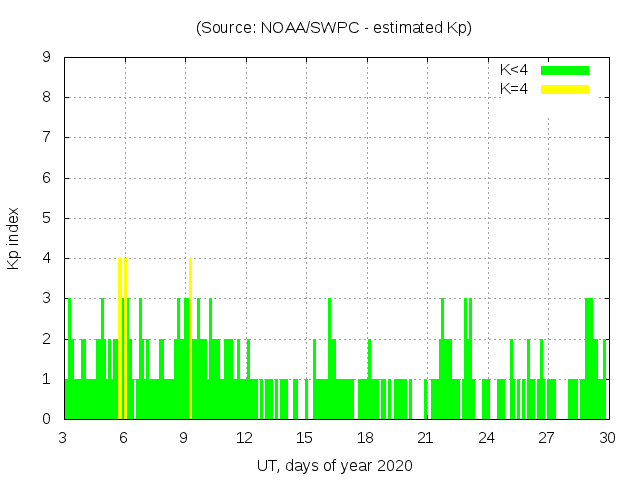The width and height of the screenshot is (640, 480).
Task: Click x-axis tick label 24
Action: pyautogui.click(x=486, y=438)
